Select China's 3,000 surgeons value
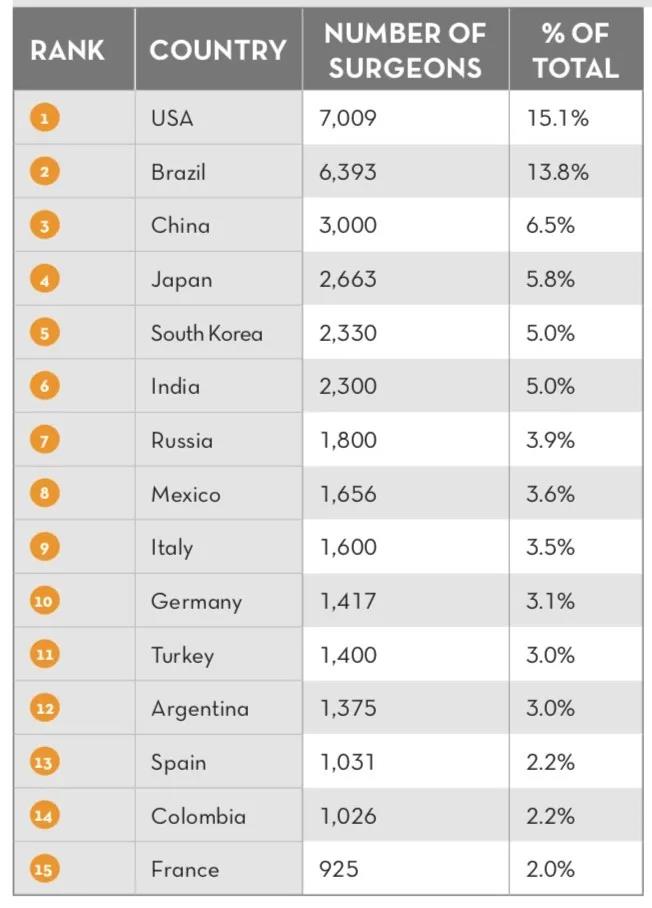Image resolution: width=652 pixels, height=908 pixels. 348,225
